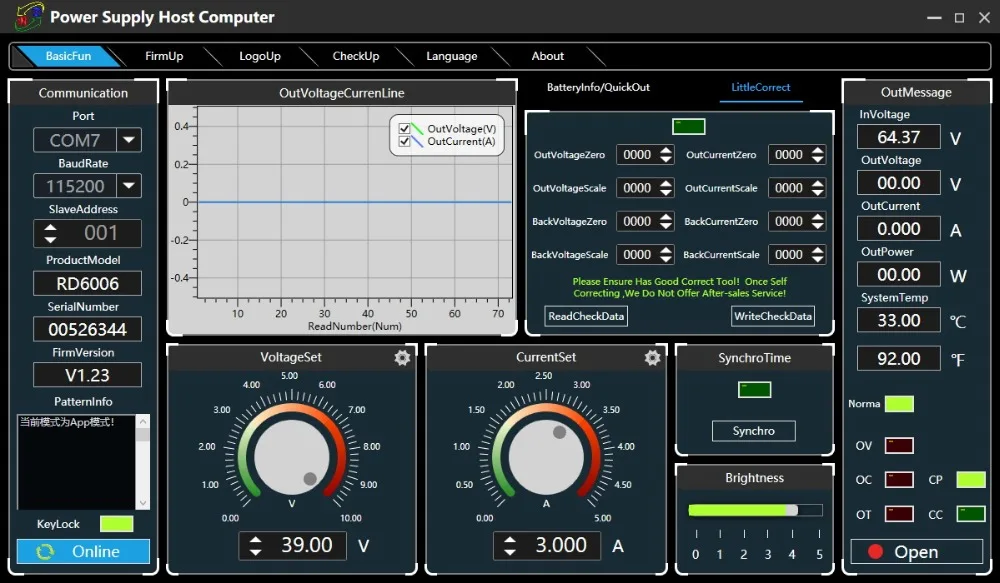Click the ProductModel RD6006 field
The image size is (1000, 583).
coord(87,283)
